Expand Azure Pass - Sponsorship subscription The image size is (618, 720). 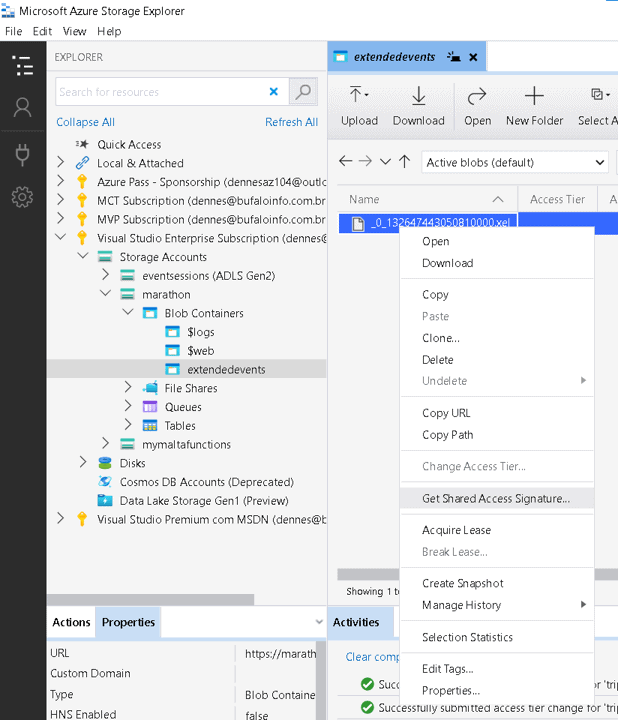point(60,181)
